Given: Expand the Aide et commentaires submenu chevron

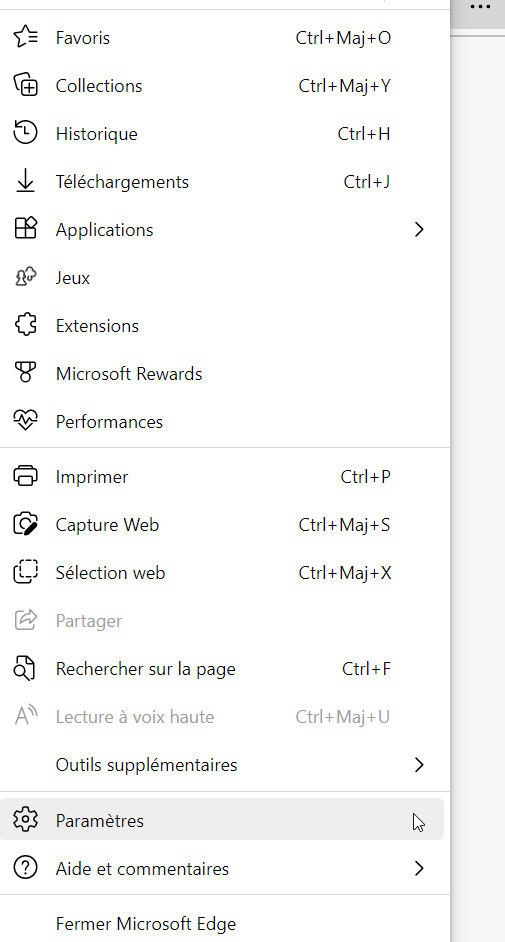Looking at the screenshot, I should coord(419,868).
